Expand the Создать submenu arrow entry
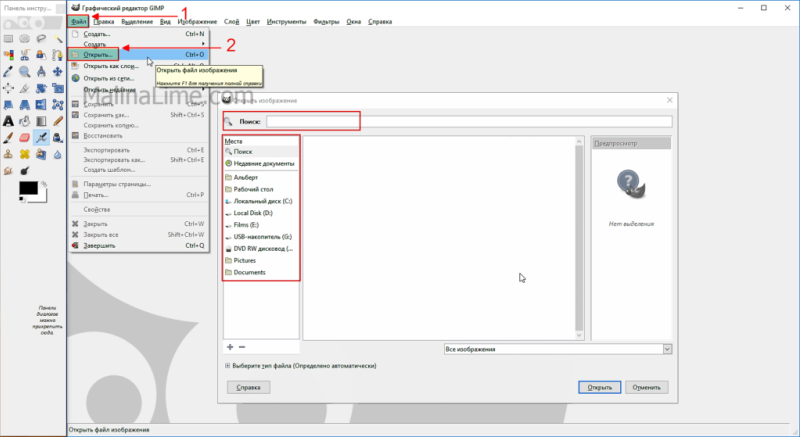800x437 pixels. pyautogui.click(x=138, y=44)
